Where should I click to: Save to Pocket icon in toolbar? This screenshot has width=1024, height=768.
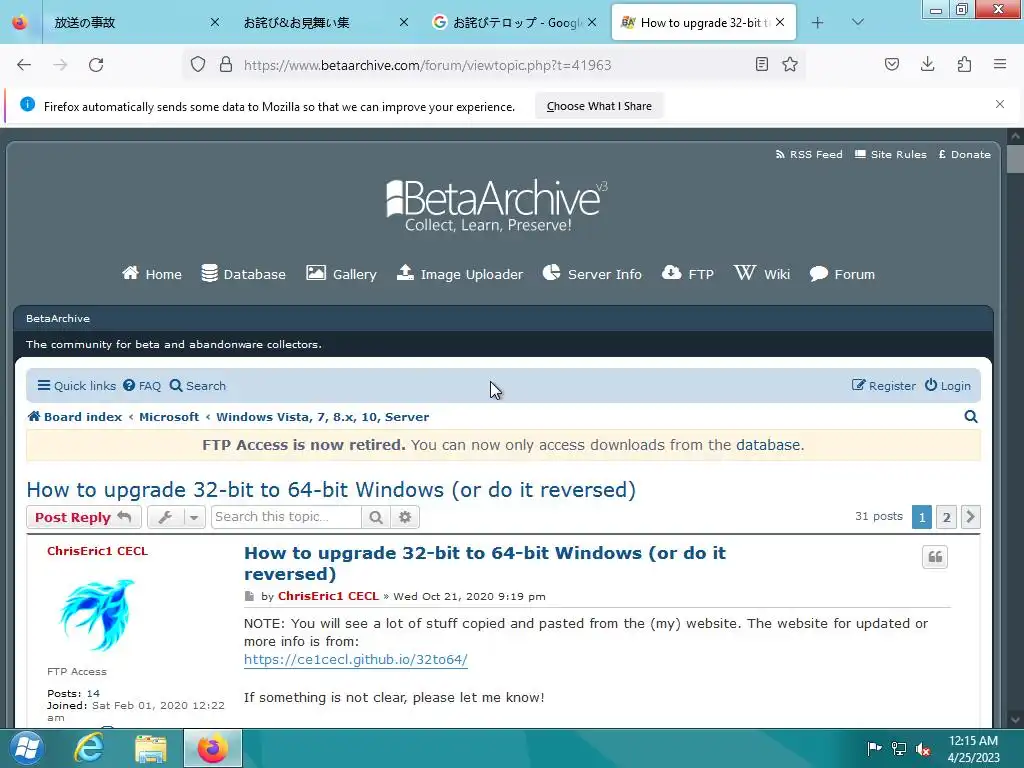(892, 64)
